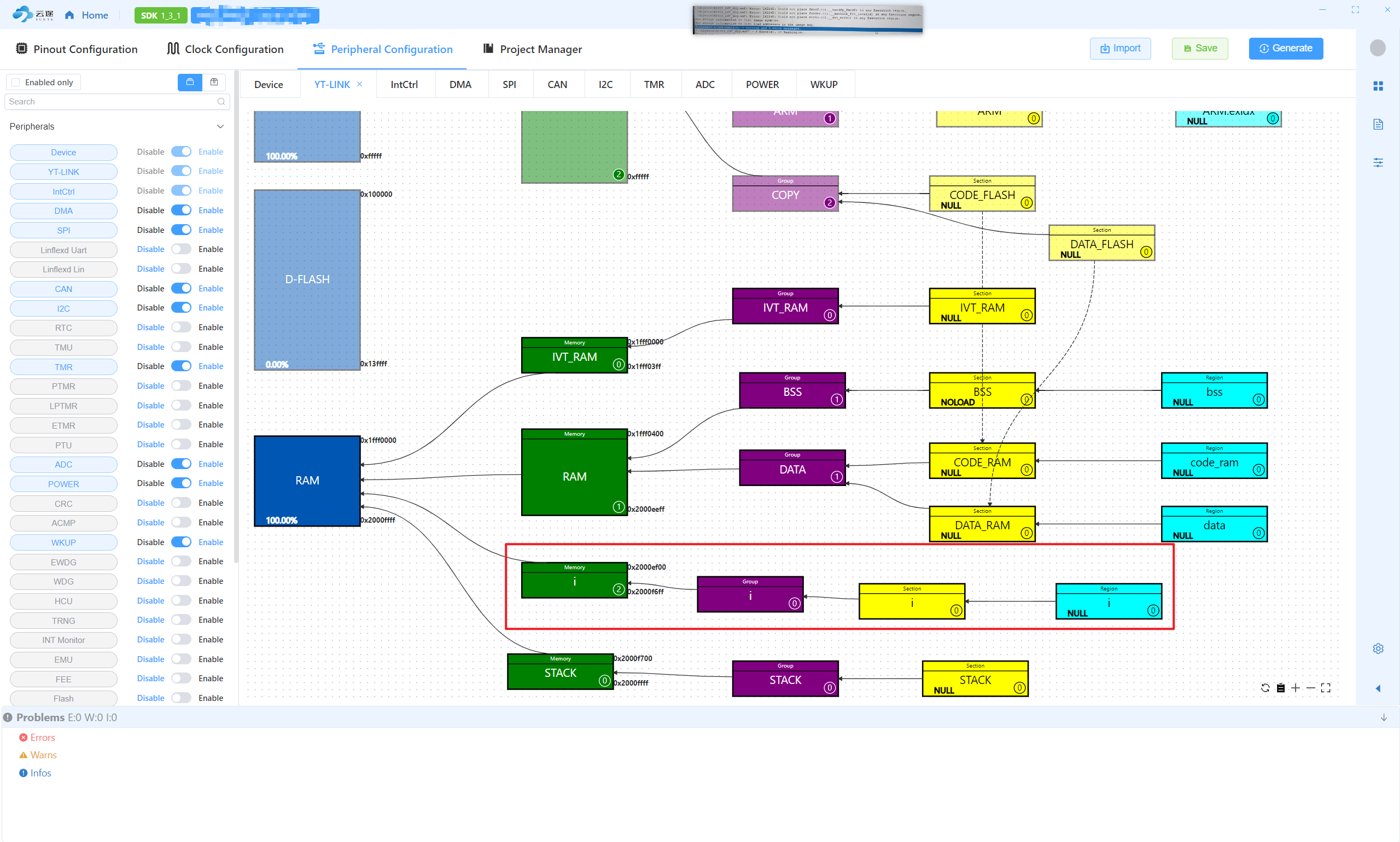Toggle the Linflexd Uart switch
Viewport: 1400px width, 842px height.
(181, 249)
